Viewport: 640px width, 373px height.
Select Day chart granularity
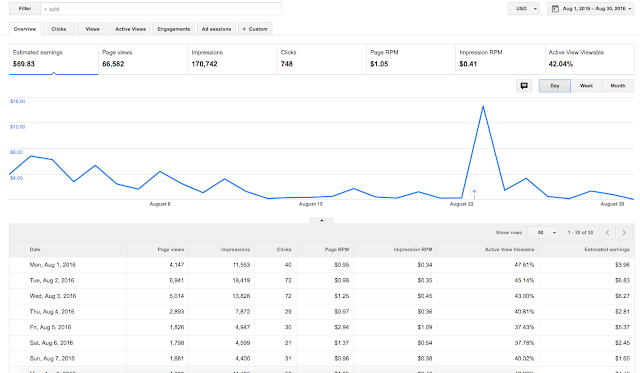tap(555, 86)
